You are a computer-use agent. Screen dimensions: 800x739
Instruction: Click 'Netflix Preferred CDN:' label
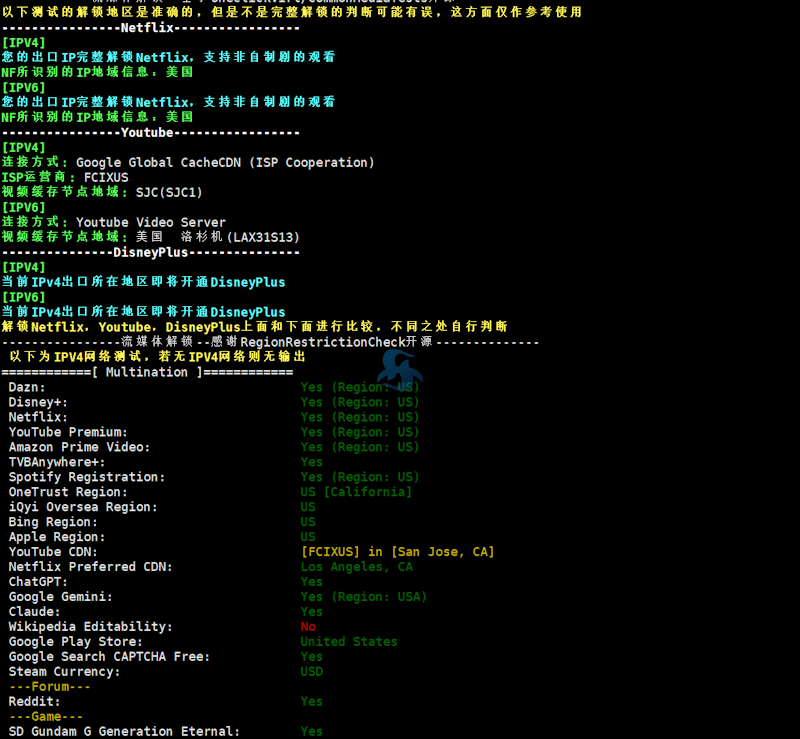click(x=90, y=566)
